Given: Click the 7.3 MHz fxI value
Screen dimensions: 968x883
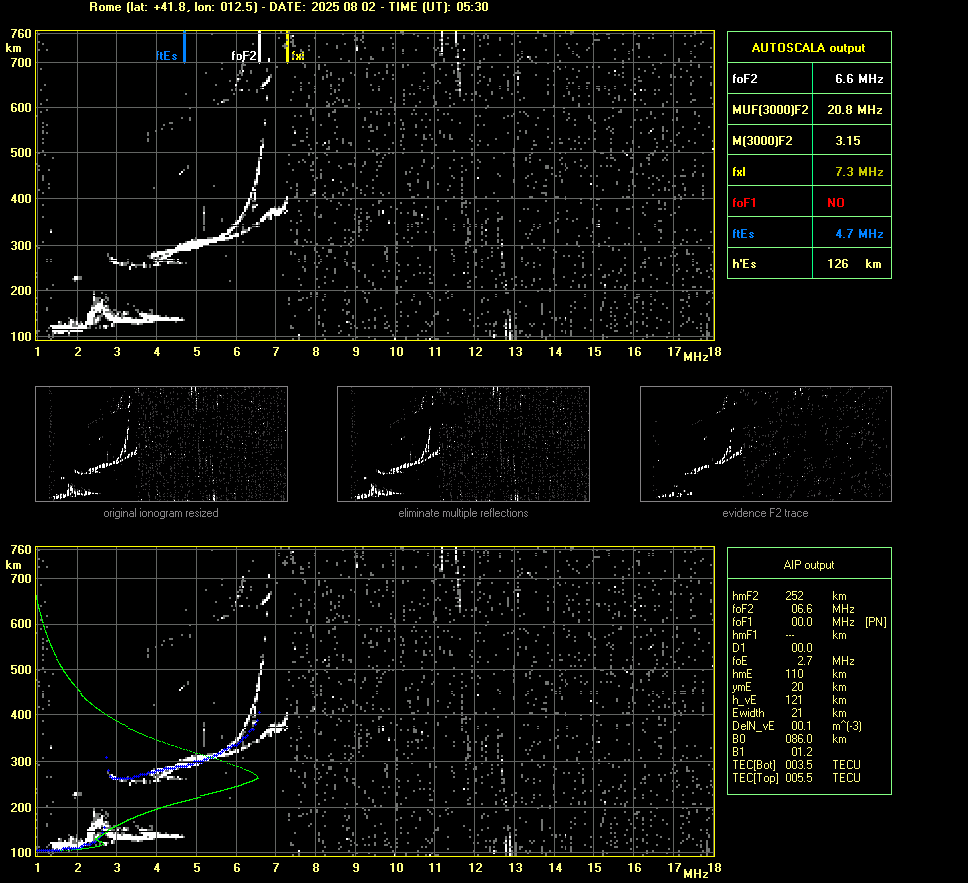Looking at the screenshot, I should [859, 172].
